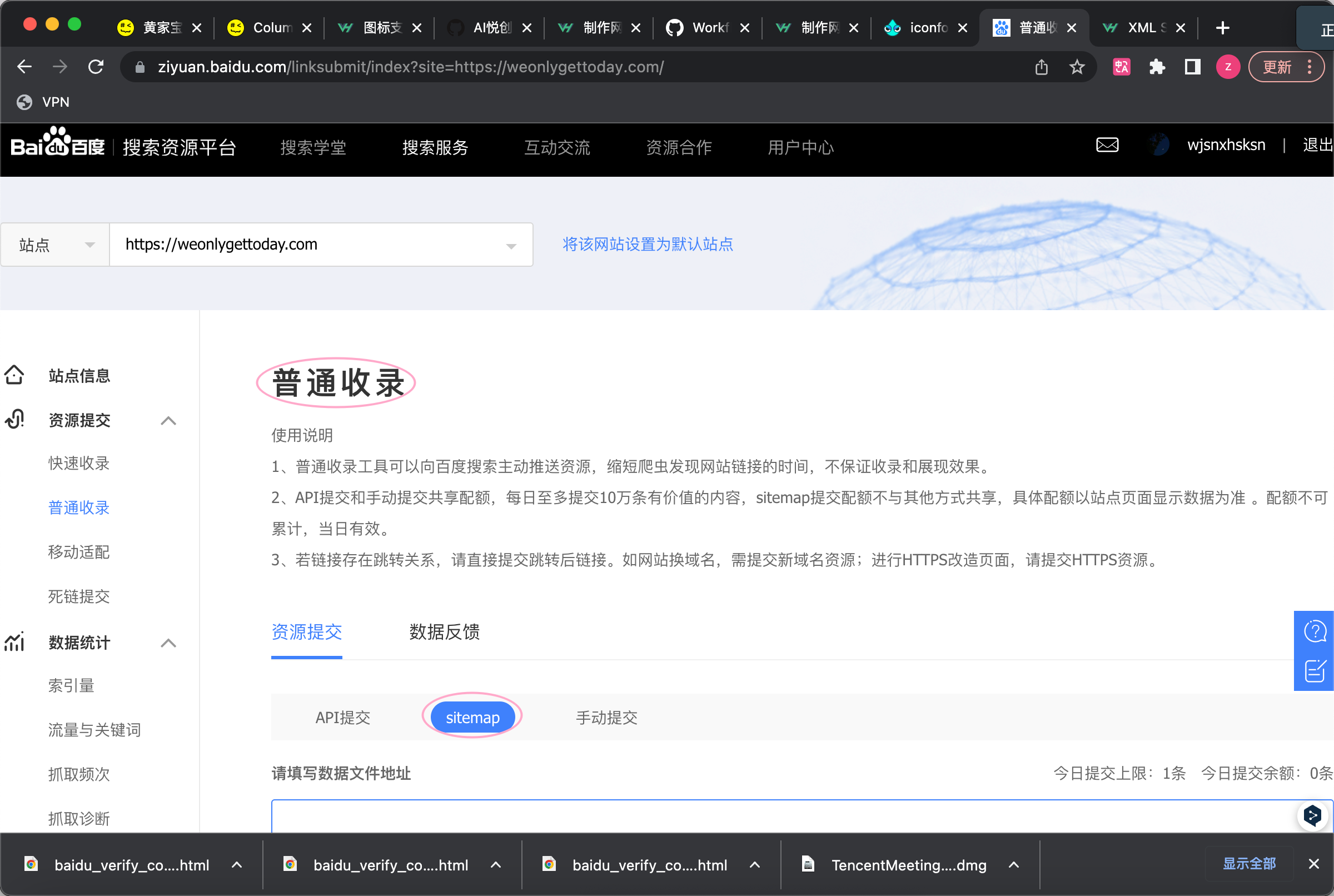Click the lock site-info icon
Viewport: 1334px width, 896px height.
coord(140,67)
